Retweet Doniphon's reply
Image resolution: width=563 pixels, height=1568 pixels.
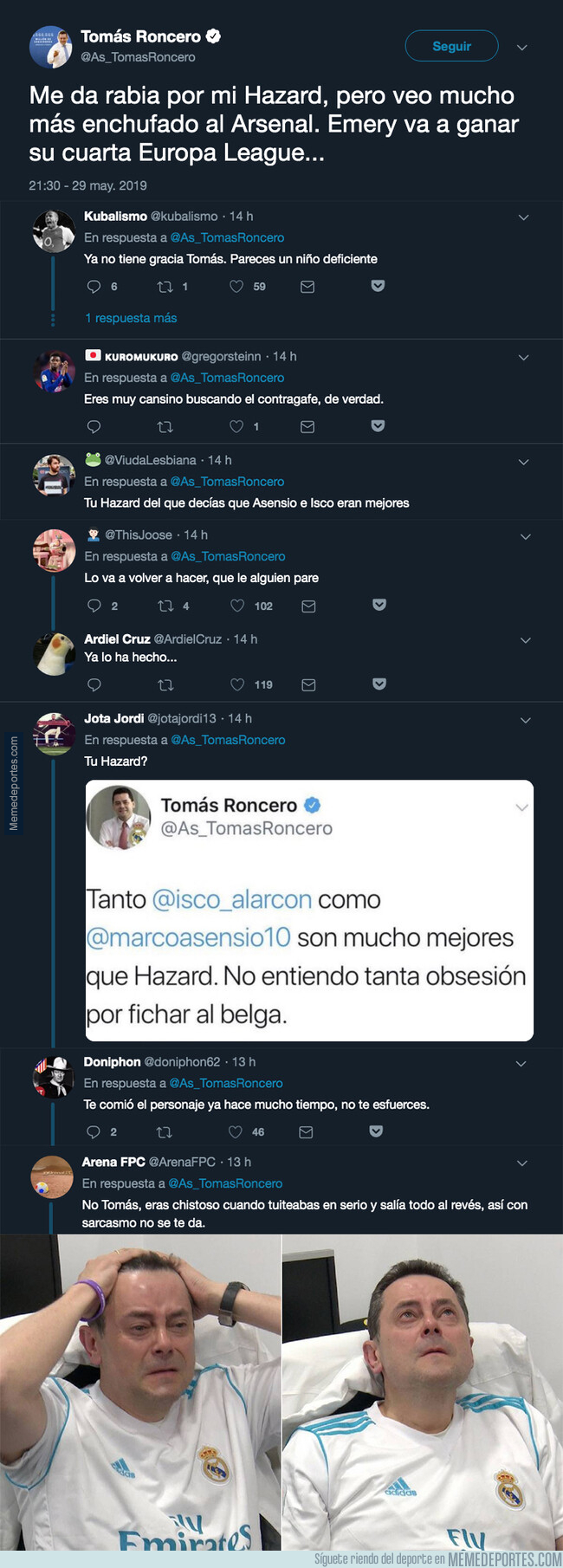coord(165,1132)
